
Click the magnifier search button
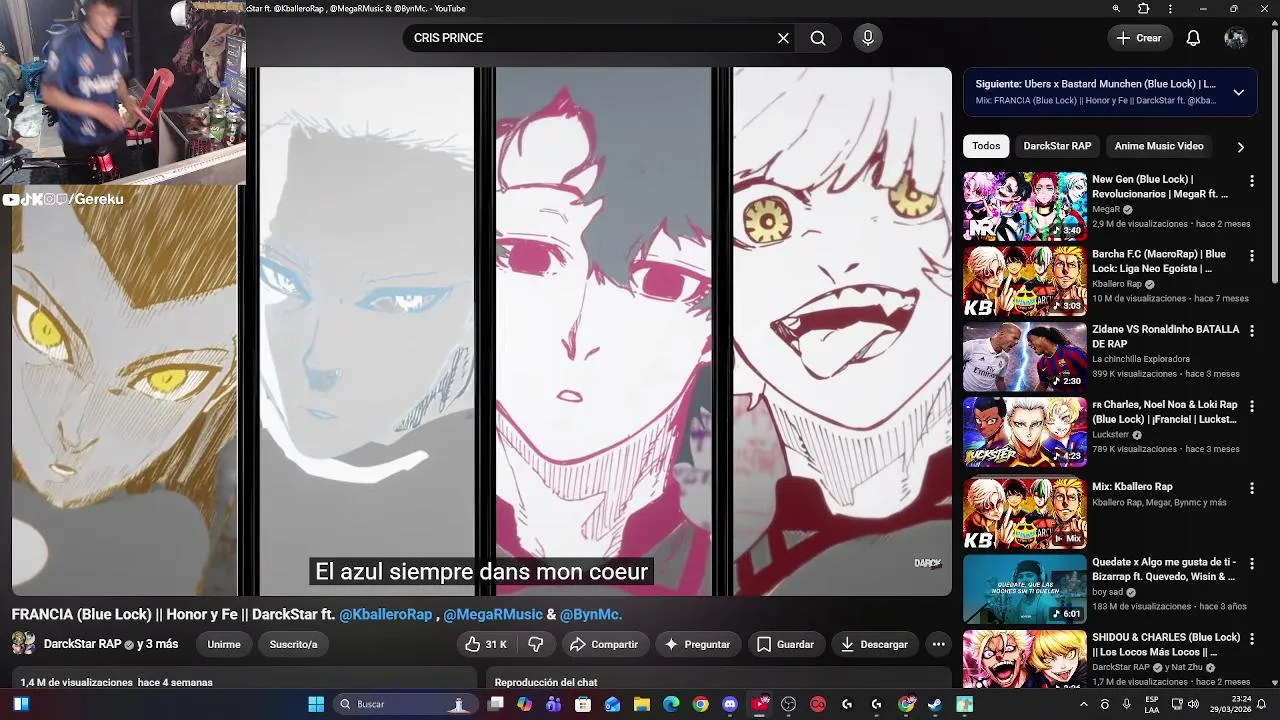tap(818, 38)
